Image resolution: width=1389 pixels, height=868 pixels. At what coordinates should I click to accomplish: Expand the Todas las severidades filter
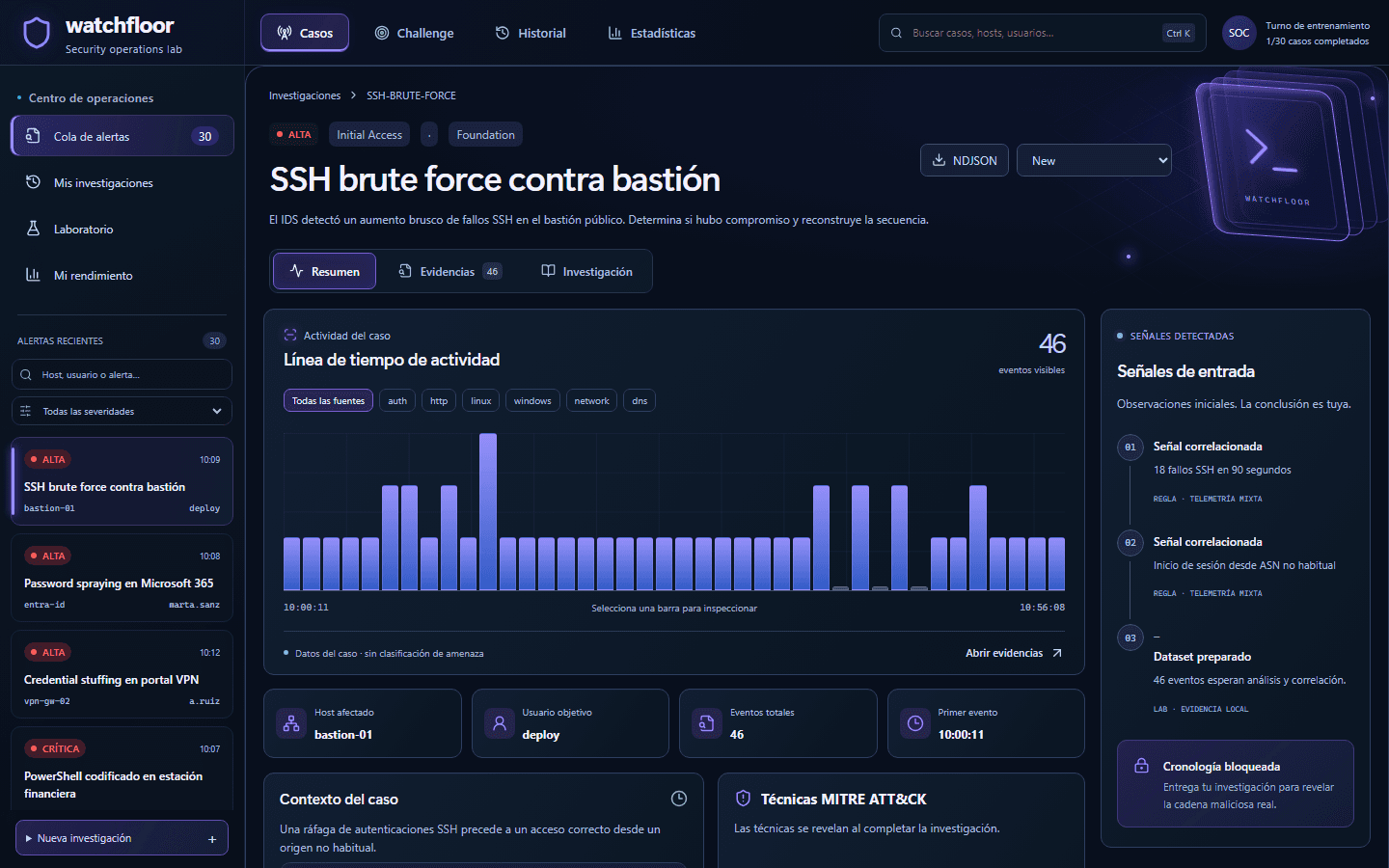[122, 411]
